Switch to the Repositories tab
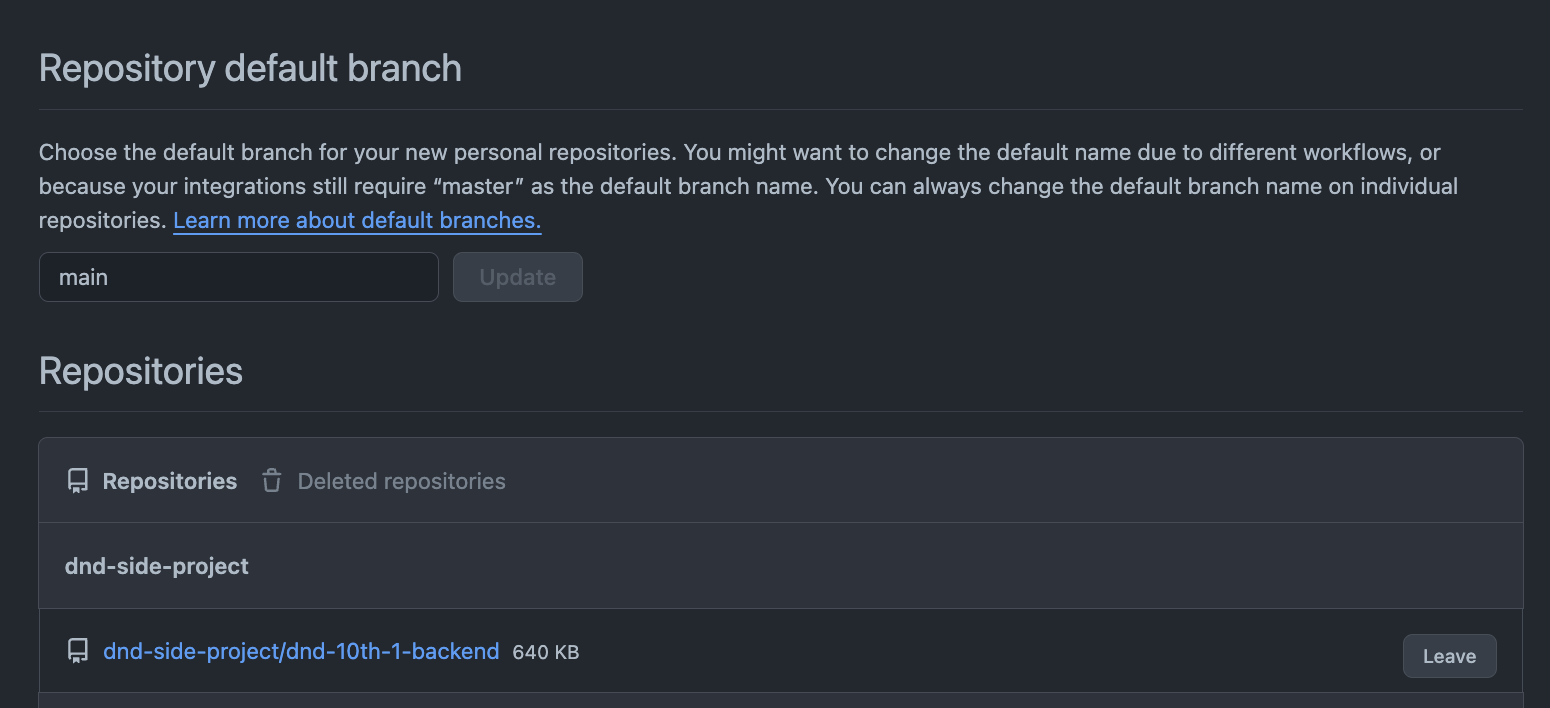Screen dimensions: 1550x708 [152, 481]
